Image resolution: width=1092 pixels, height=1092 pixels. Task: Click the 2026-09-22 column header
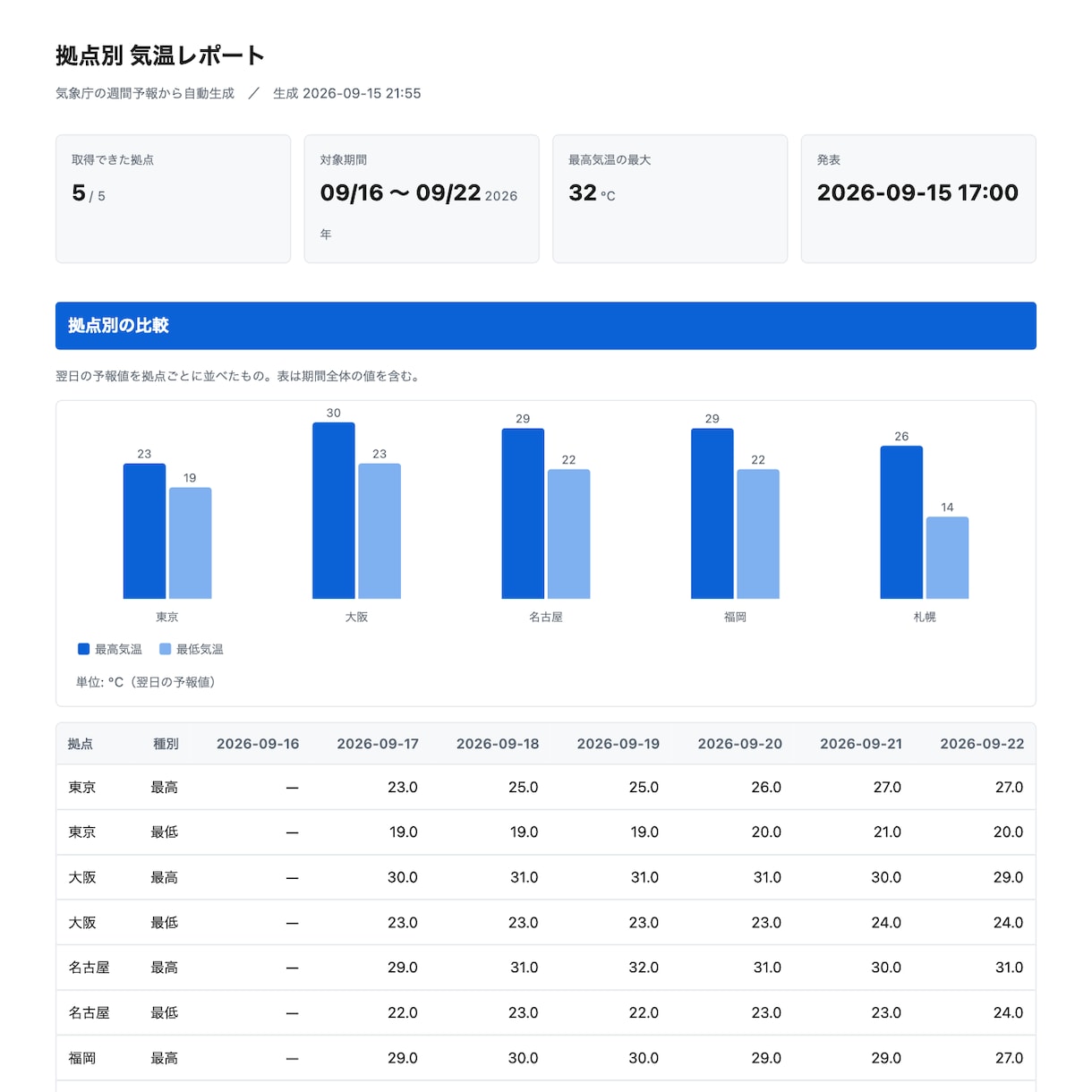[x=982, y=744]
